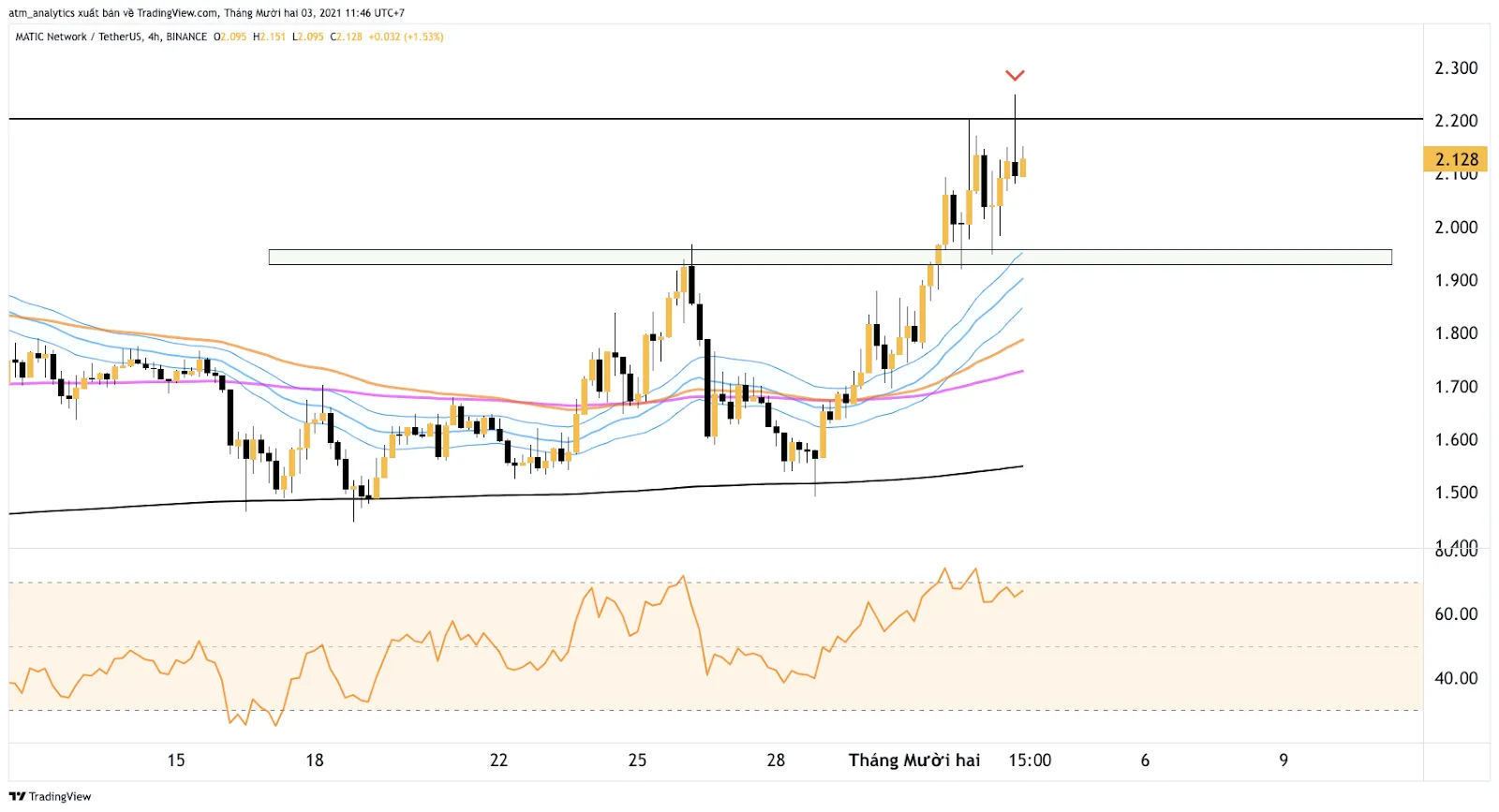
Task: Click the date label 9 on time axis
Action: pos(1284,760)
